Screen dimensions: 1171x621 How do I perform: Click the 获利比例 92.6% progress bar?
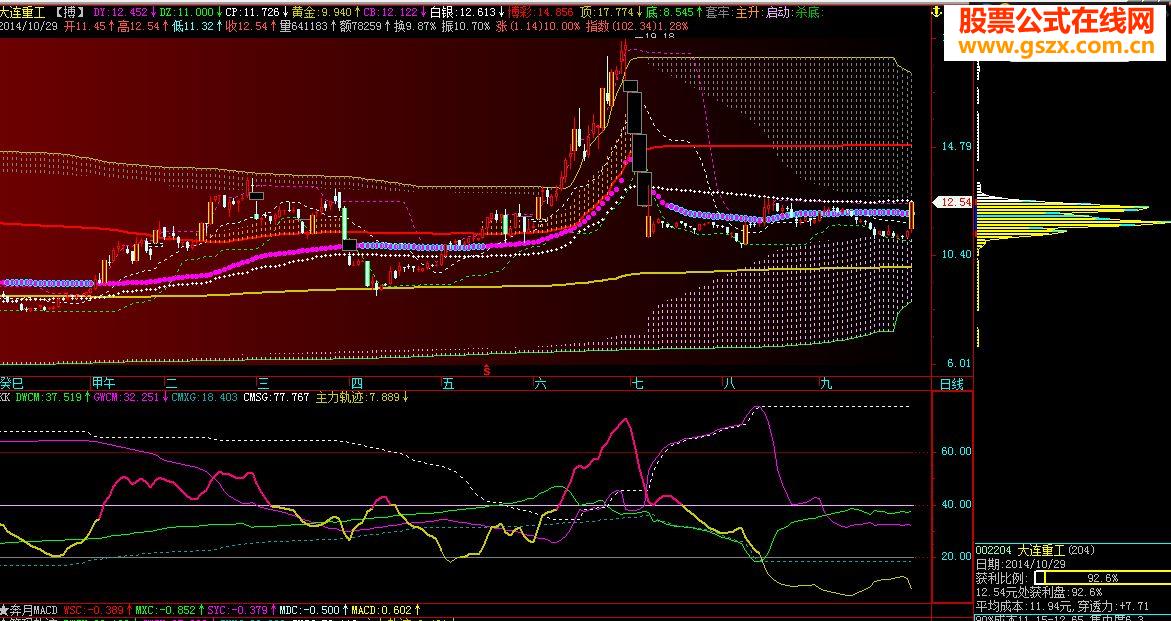1102,578
